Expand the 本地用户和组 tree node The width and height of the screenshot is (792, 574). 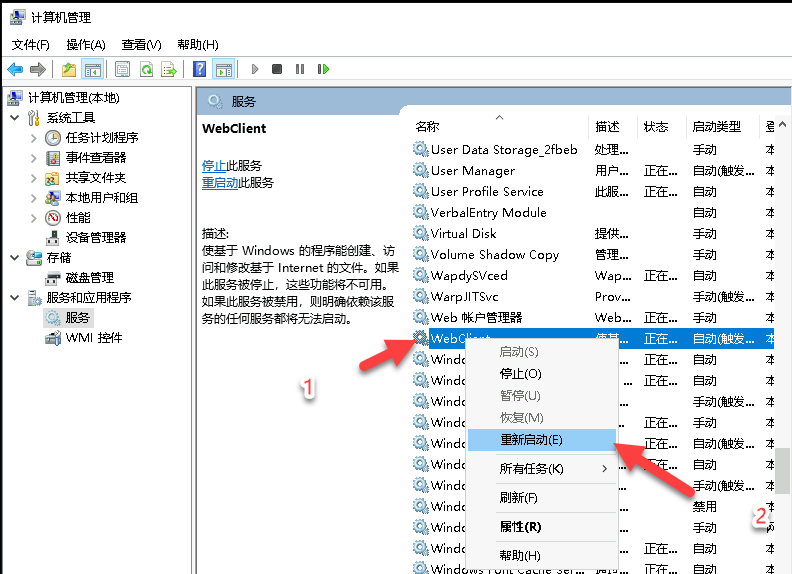[33, 198]
